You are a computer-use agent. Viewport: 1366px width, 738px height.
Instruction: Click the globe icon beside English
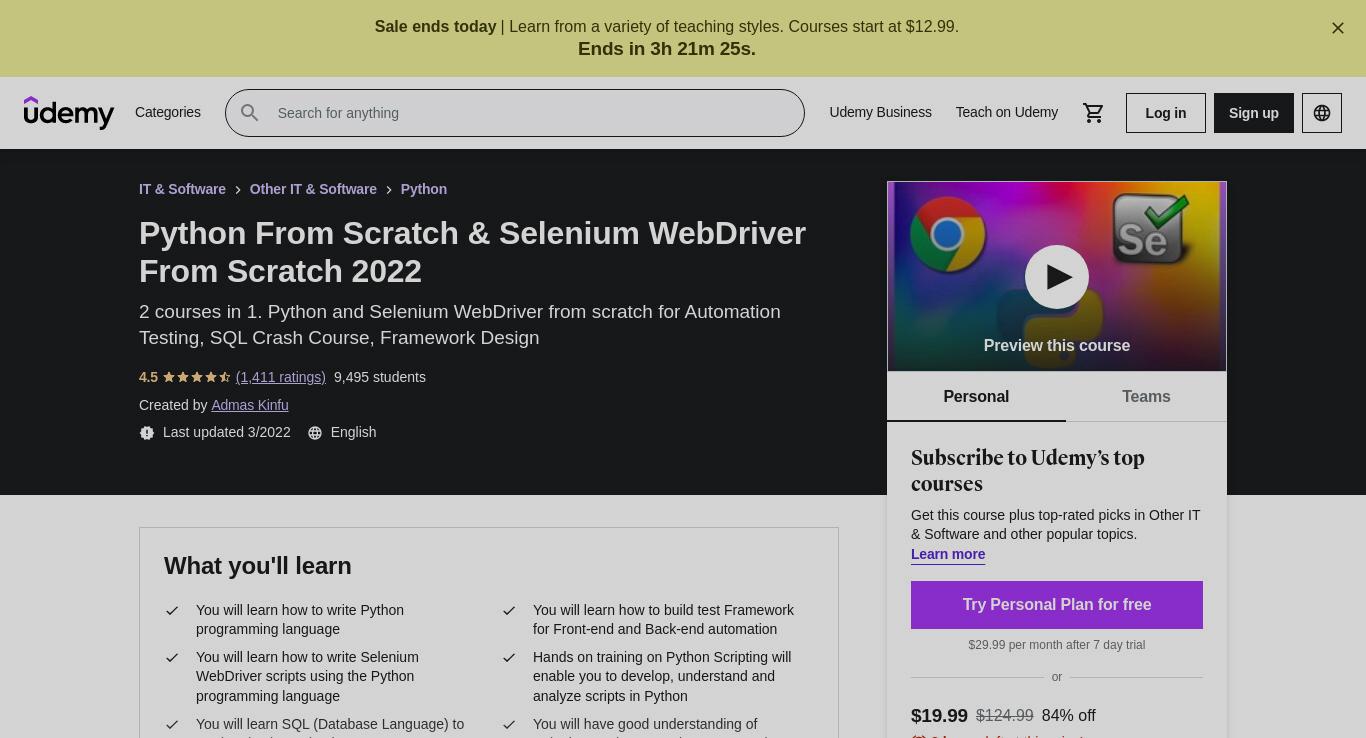(x=315, y=433)
